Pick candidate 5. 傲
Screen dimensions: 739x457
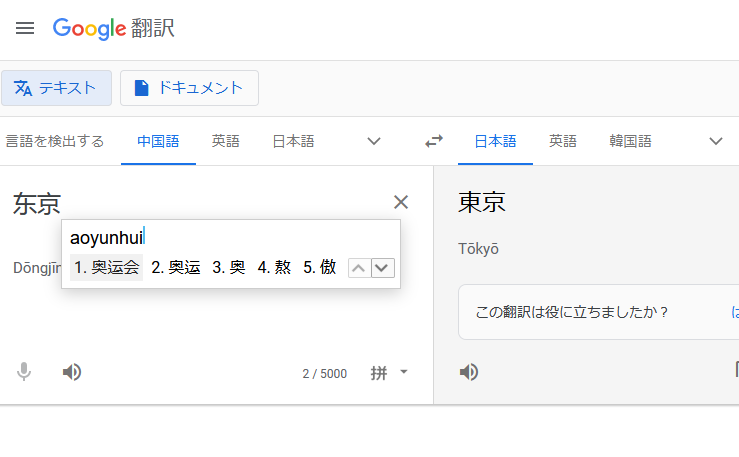click(x=320, y=268)
